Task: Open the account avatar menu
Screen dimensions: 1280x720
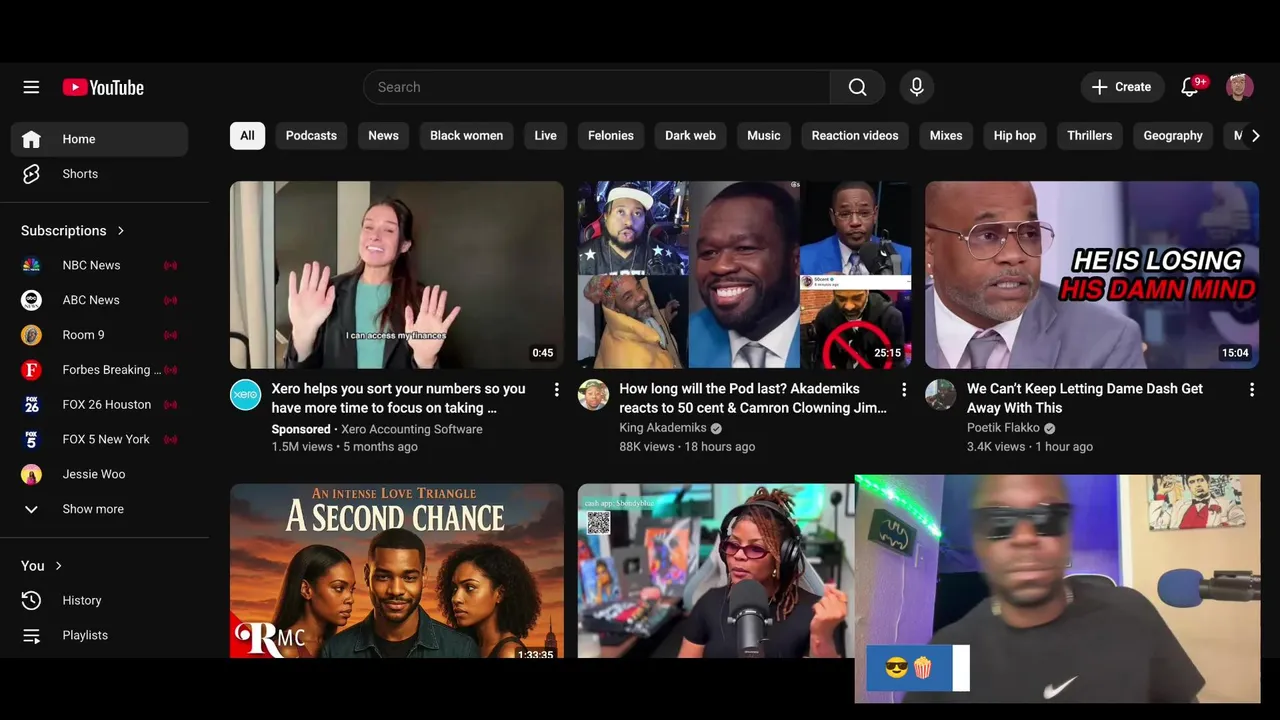Action: pyautogui.click(x=1240, y=87)
